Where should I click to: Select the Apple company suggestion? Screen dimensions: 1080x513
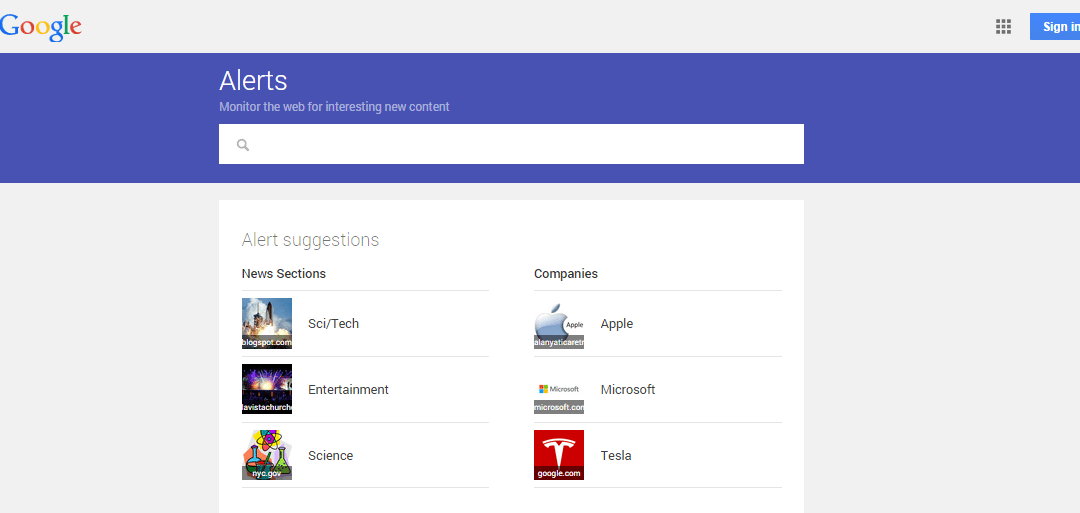click(616, 324)
